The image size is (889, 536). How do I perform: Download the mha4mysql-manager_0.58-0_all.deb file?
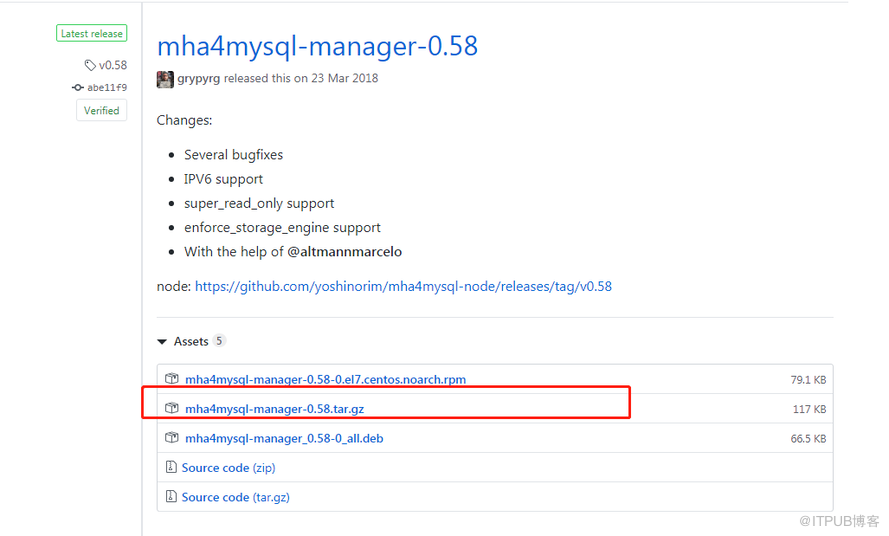pyautogui.click(x=284, y=438)
